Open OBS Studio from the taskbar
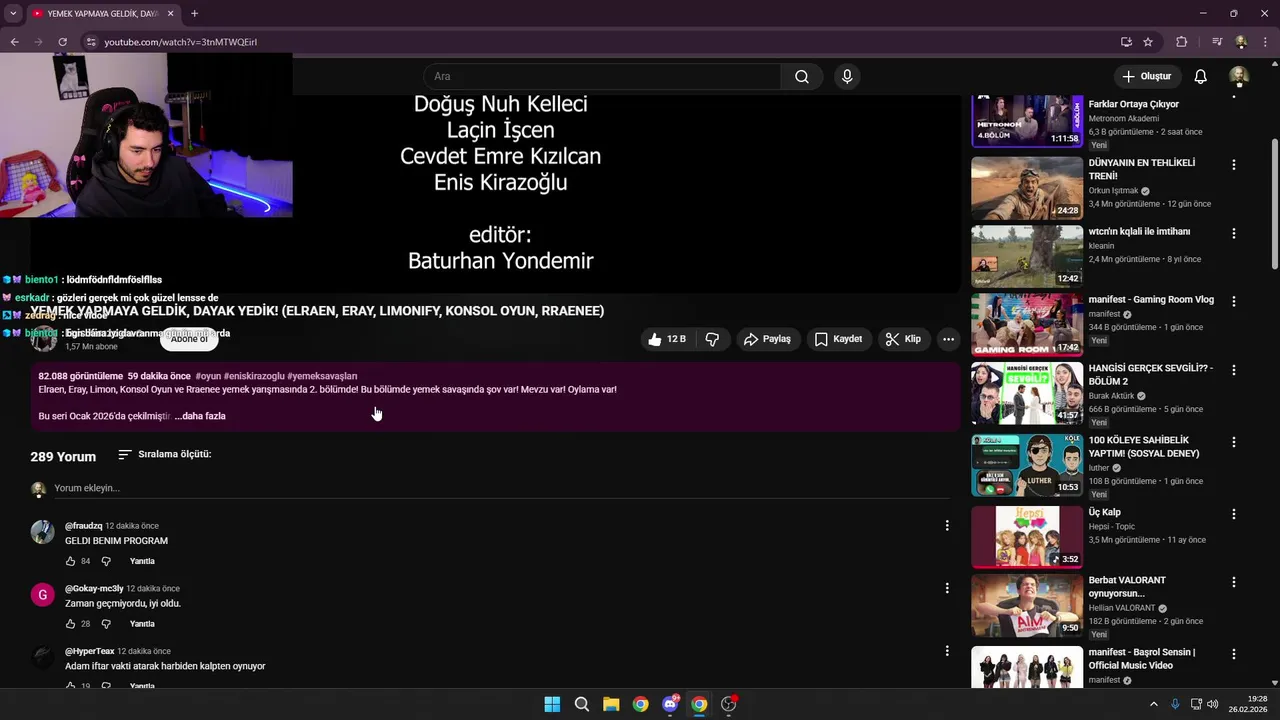 tap(729, 704)
